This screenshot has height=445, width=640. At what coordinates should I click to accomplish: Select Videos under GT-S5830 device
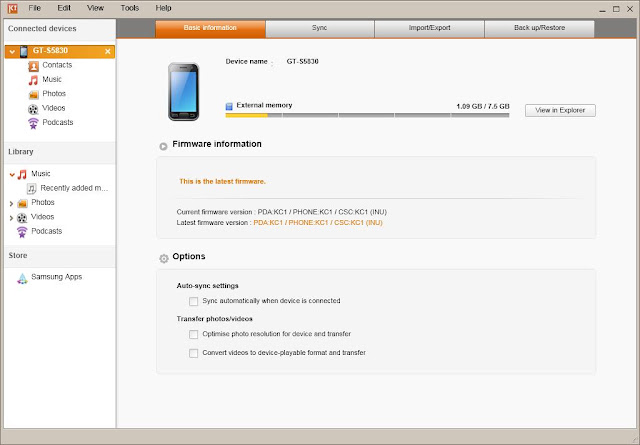(x=54, y=108)
